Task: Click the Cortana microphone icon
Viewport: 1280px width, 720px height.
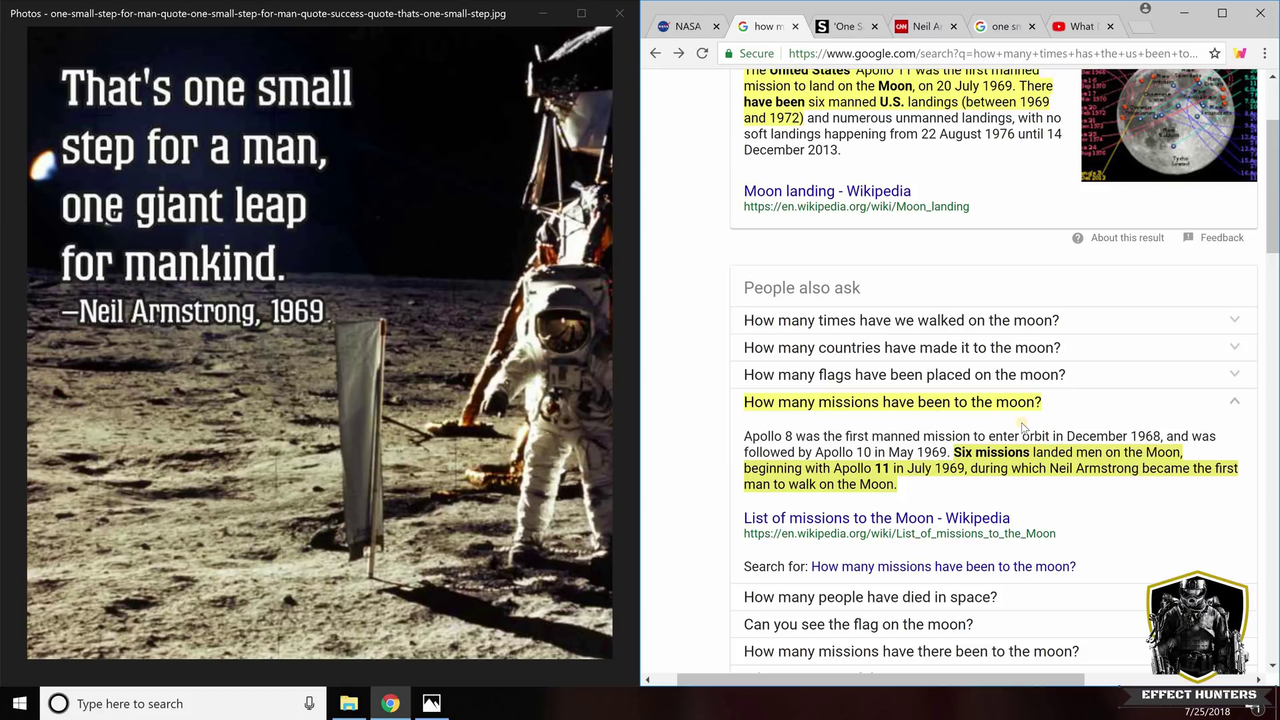Action: (x=309, y=703)
